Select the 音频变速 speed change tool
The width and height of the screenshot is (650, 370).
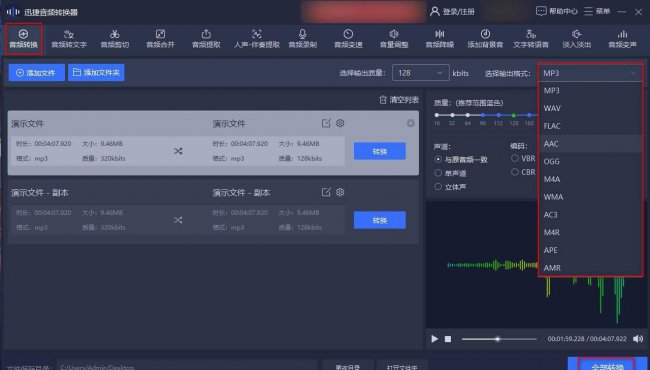point(348,39)
